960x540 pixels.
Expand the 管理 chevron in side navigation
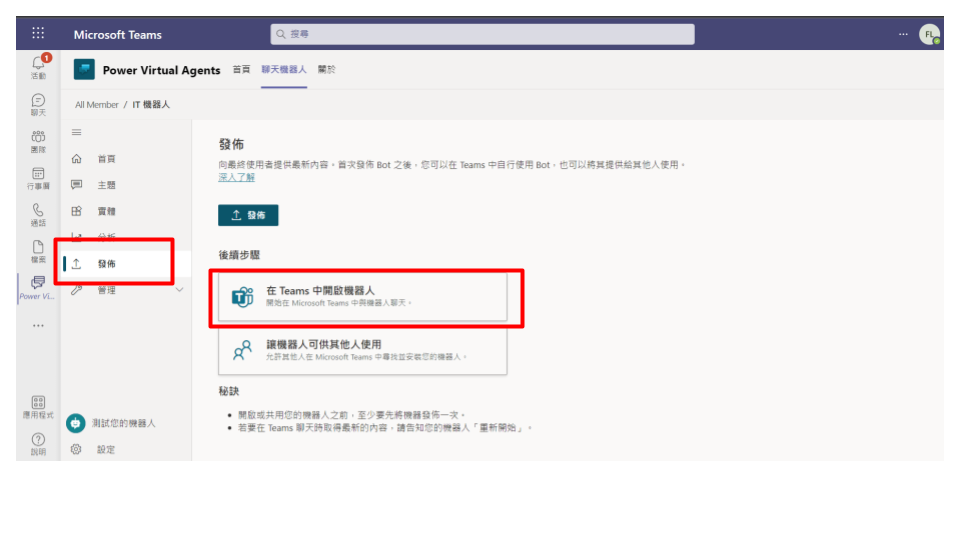[179, 290]
